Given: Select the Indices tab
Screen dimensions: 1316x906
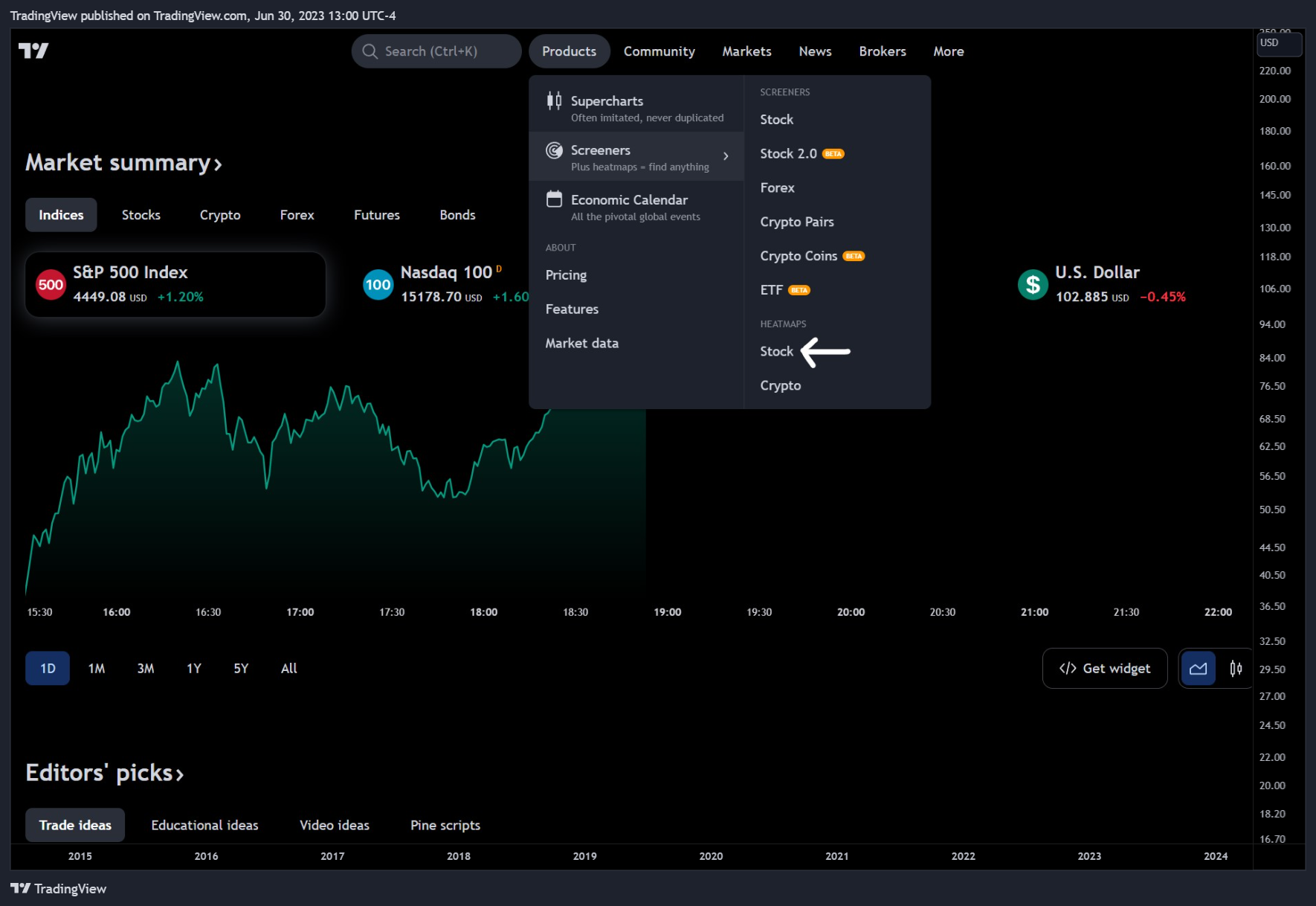Looking at the screenshot, I should [61, 215].
